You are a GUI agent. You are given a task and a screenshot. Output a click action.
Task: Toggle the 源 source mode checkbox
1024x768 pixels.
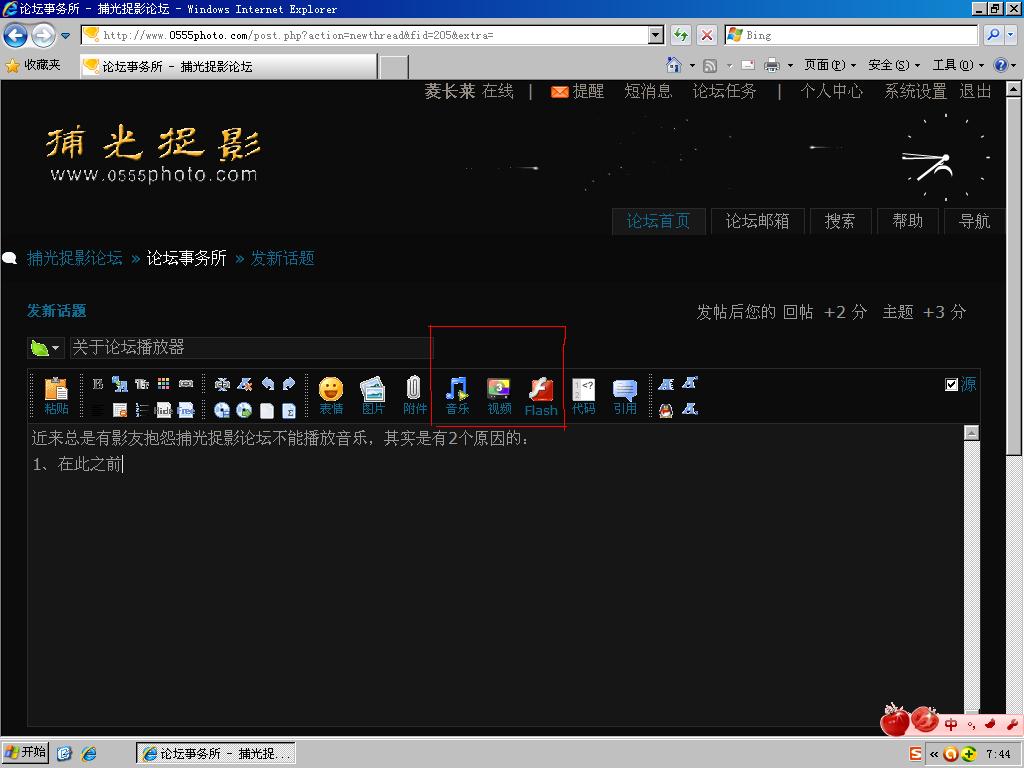[952, 384]
